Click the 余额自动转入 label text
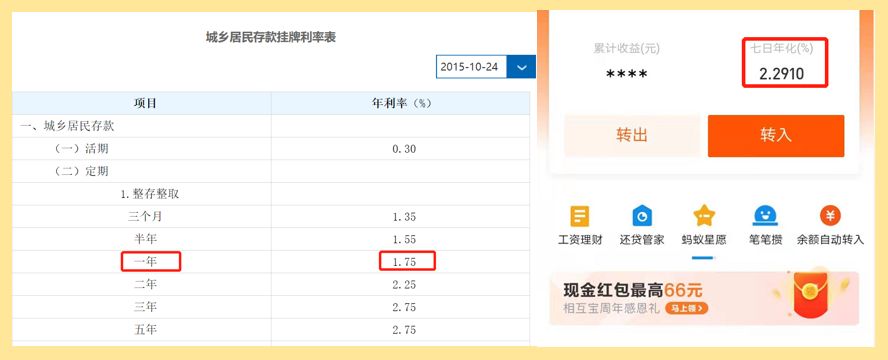This screenshot has width=888, height=360. pos(830,240)
